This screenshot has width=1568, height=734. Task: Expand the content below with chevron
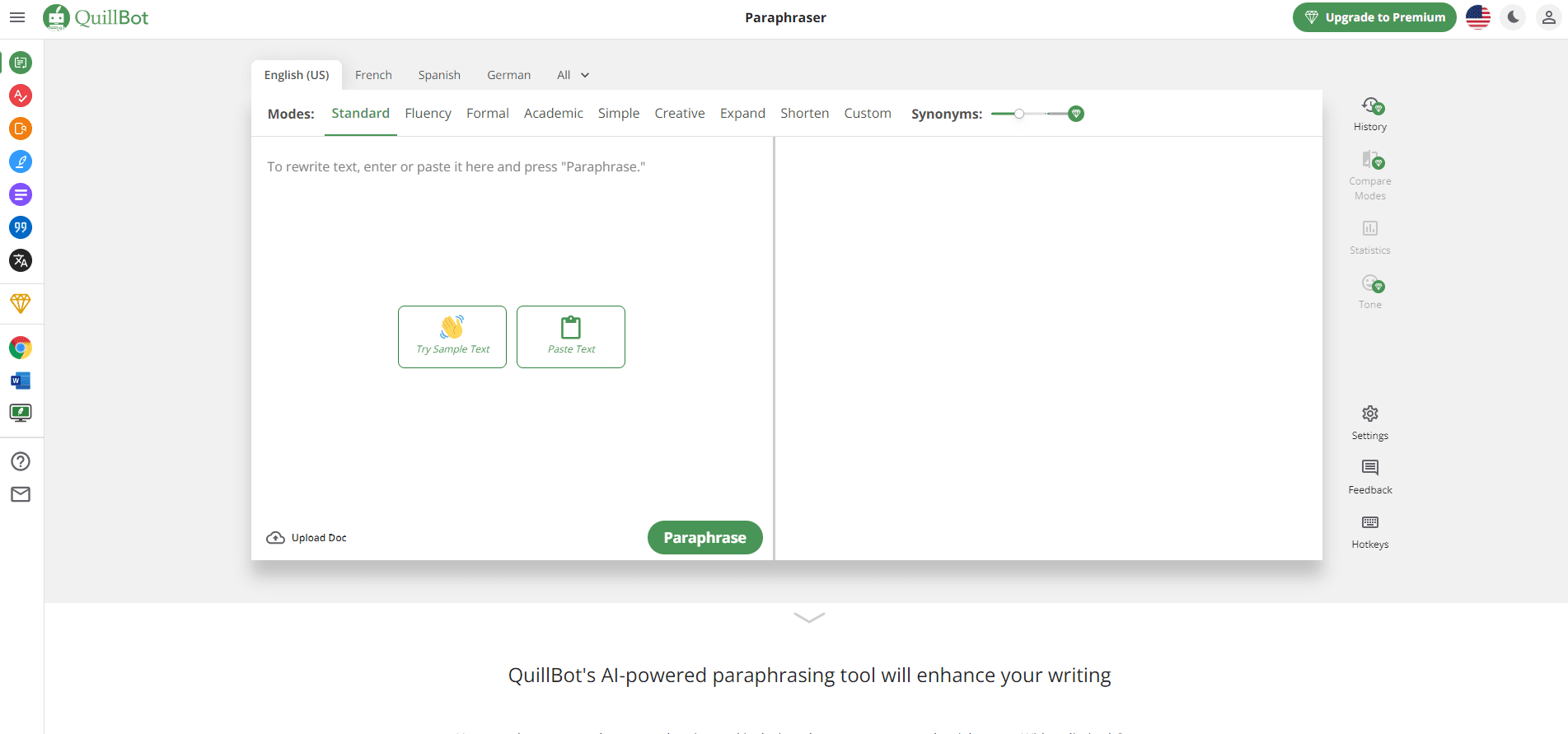coord(809,617)
